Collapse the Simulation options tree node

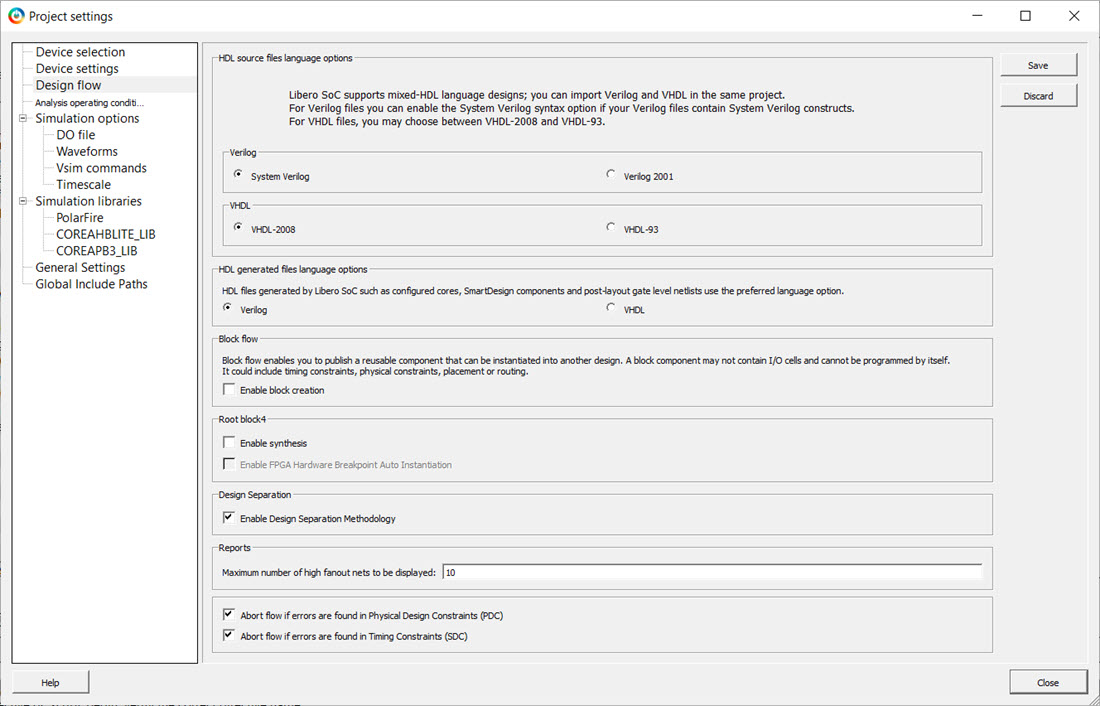click(x=22, y=118)
